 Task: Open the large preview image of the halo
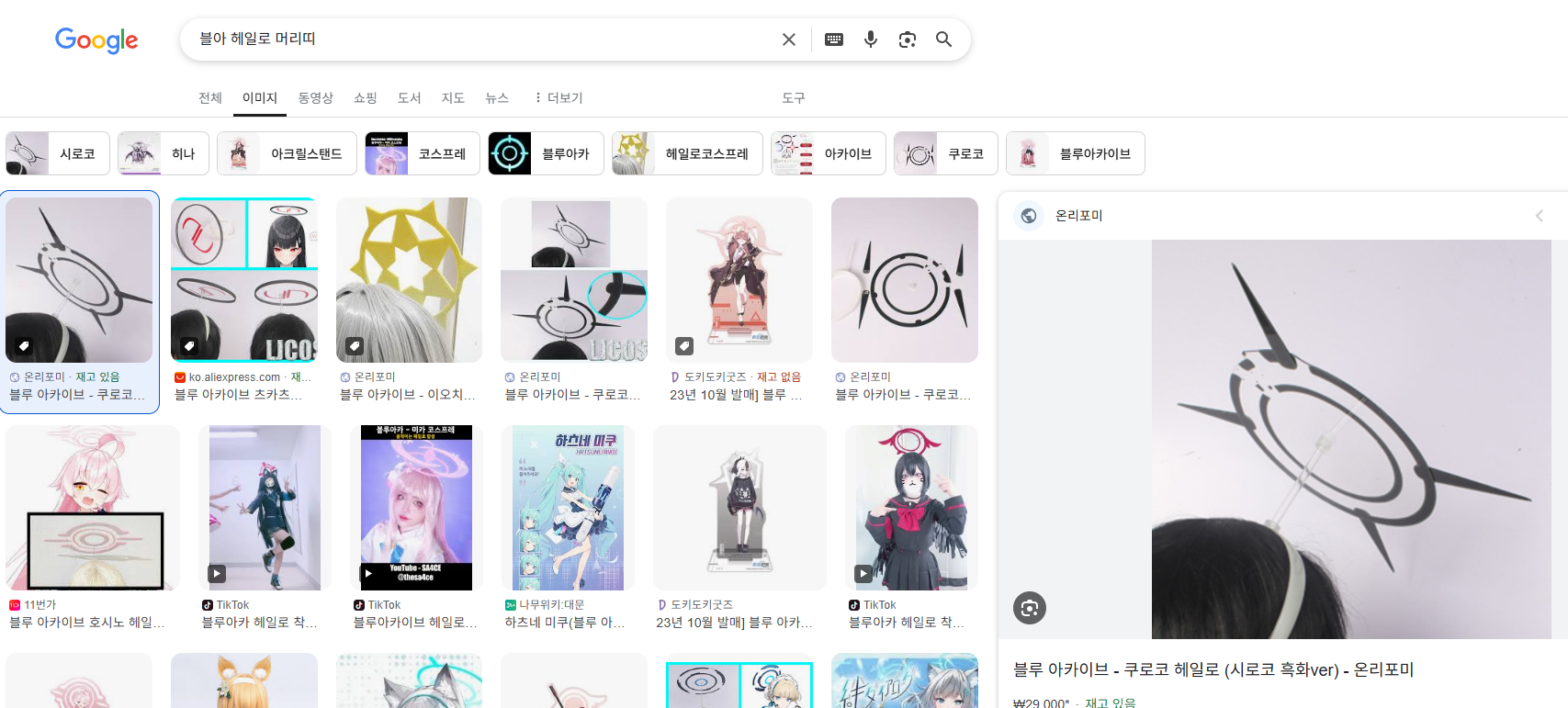[1350, 439]
